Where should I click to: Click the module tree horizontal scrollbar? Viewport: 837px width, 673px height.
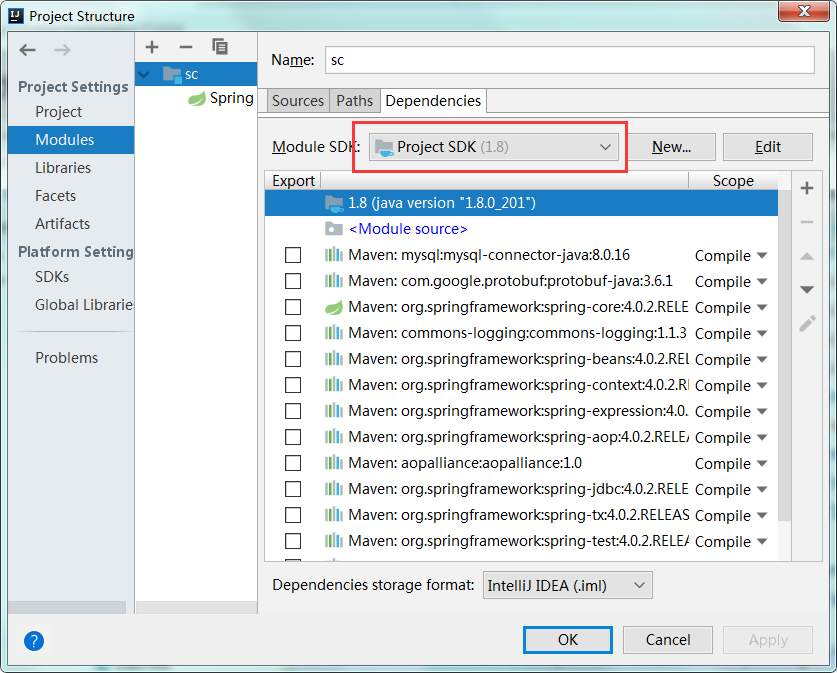coord(196,607)
